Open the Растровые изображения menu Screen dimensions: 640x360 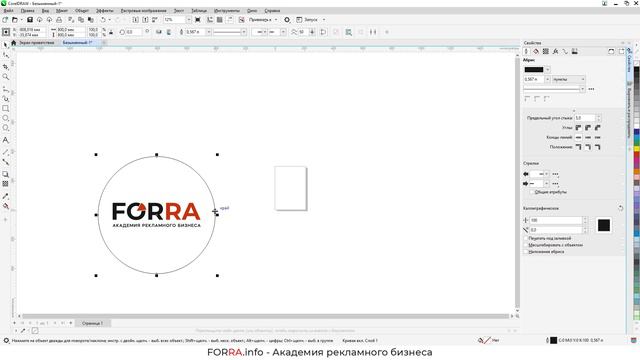143,11
